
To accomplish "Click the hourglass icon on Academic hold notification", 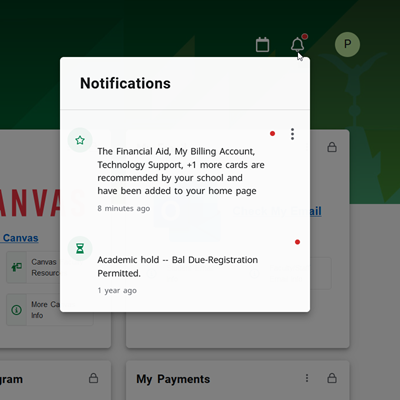I will (x=80, y=249).
